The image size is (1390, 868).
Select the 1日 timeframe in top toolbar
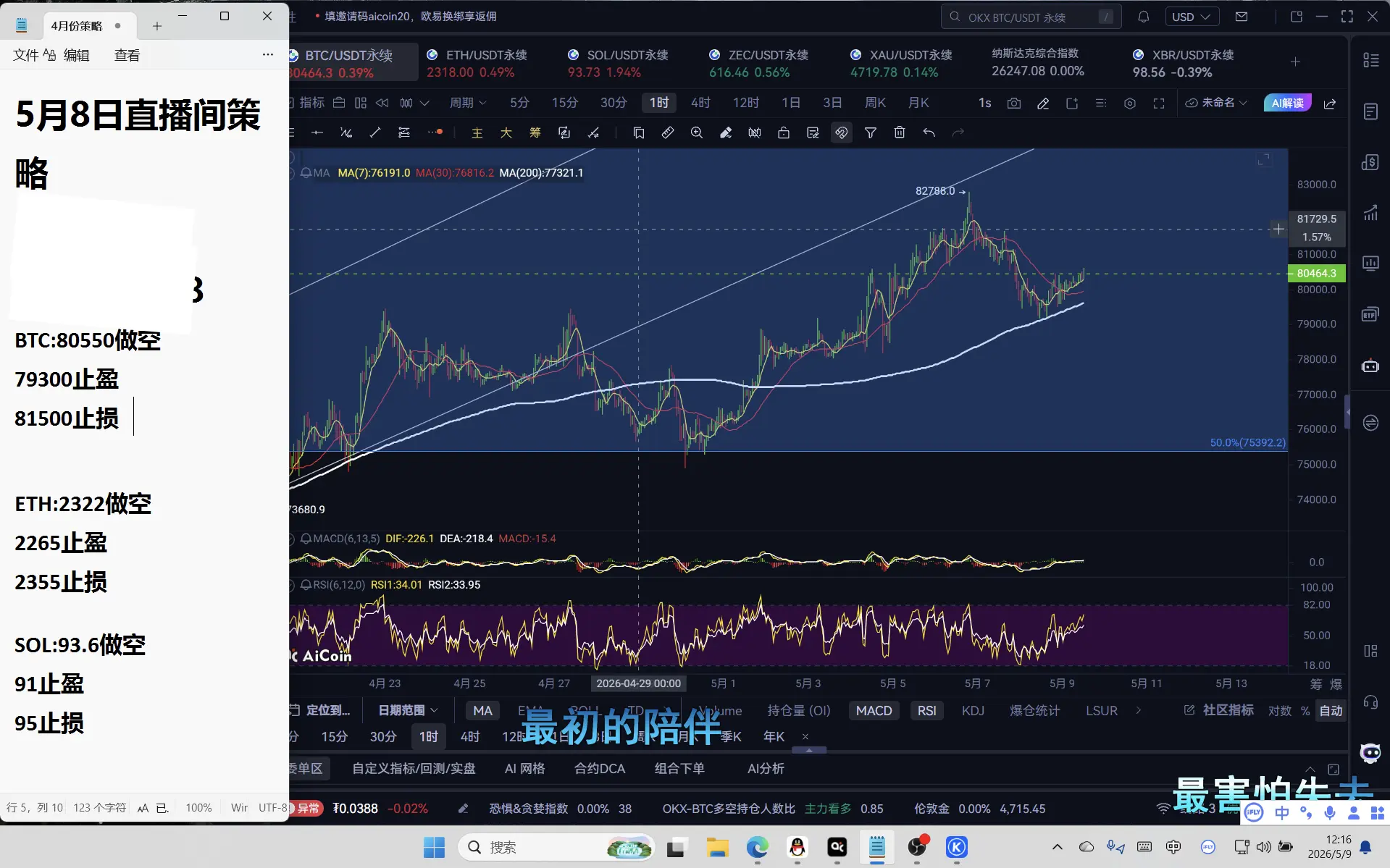[791, 103]
